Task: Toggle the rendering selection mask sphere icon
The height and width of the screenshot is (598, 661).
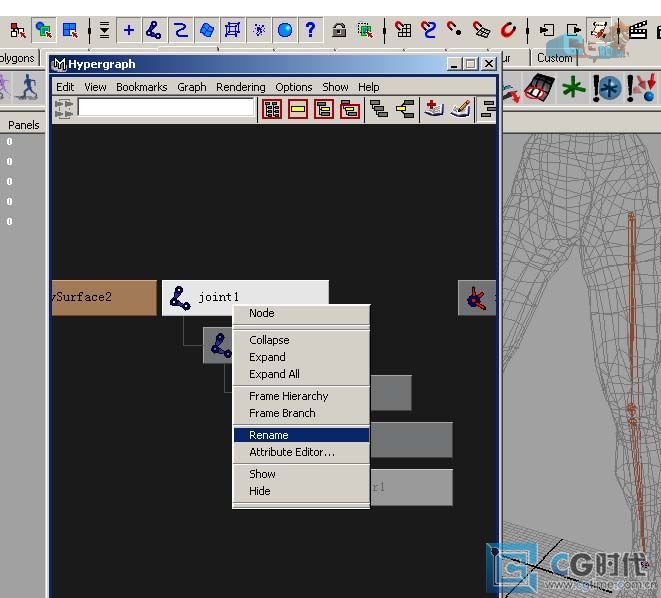Action: (285, 30)
